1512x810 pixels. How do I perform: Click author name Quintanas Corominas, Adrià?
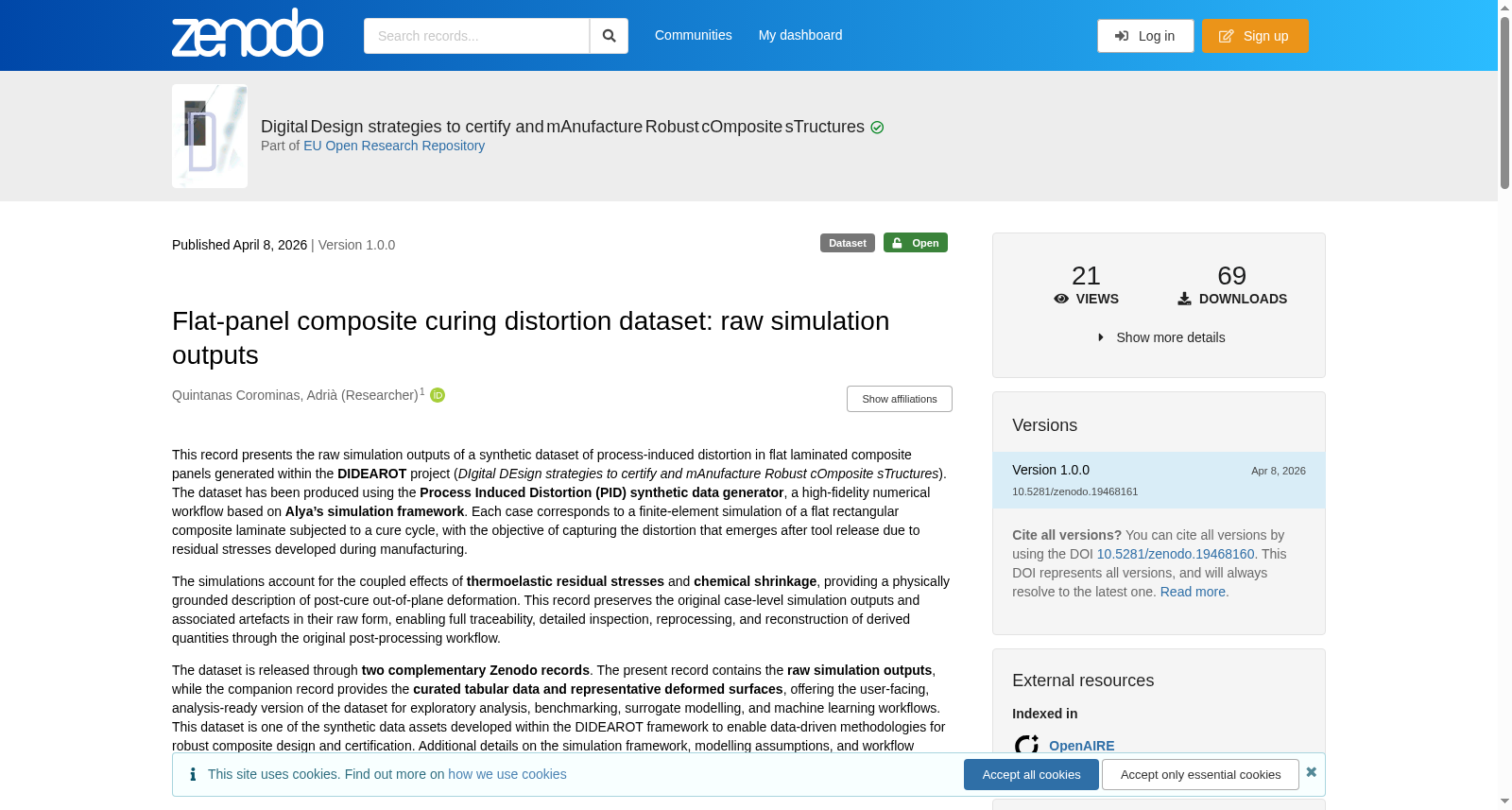pyautogui.click(x=295, y=395)
